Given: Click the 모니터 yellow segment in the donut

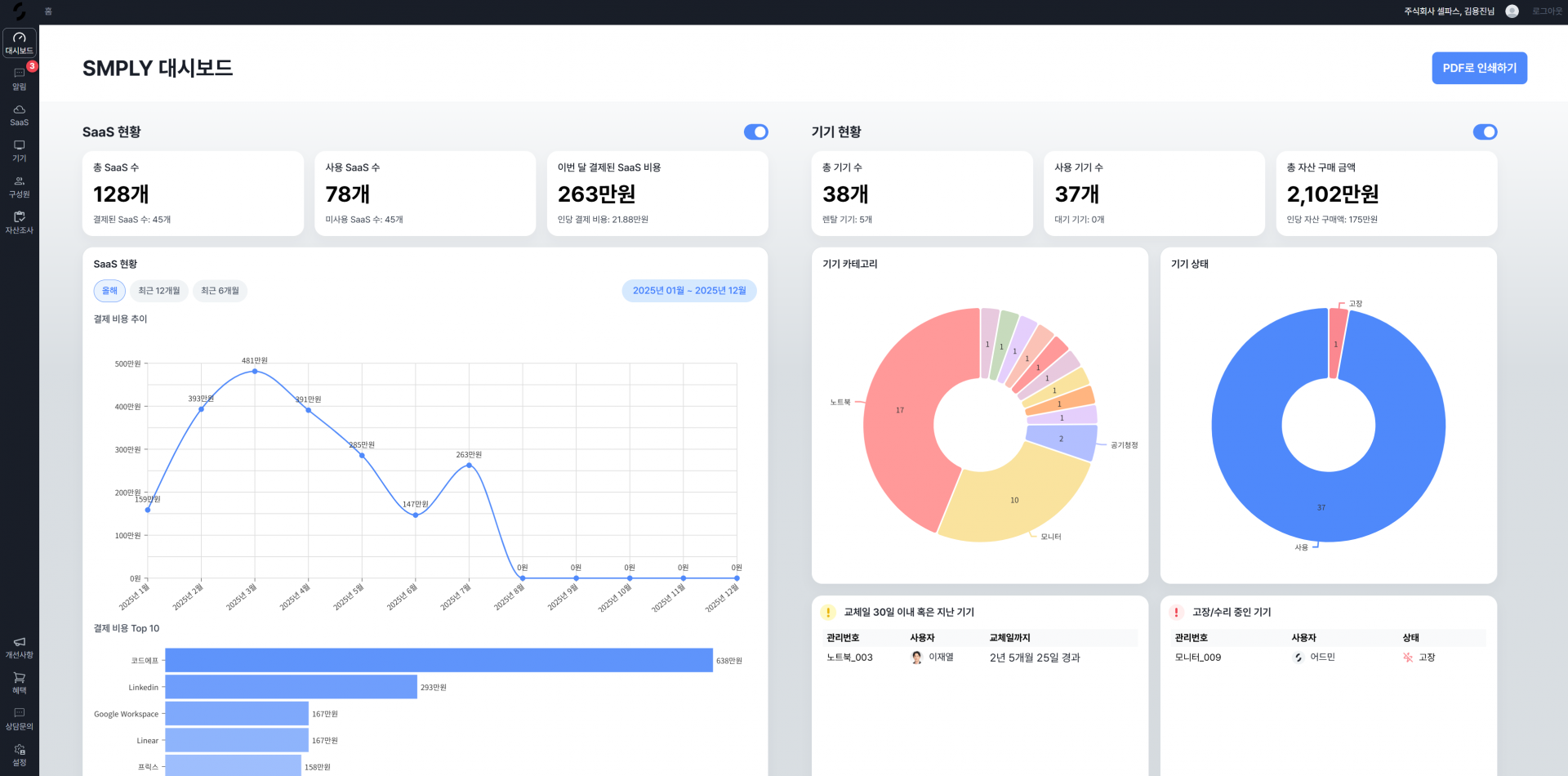Looking at the screenshot, I should pyautogui.click(x=1015, y=500).
